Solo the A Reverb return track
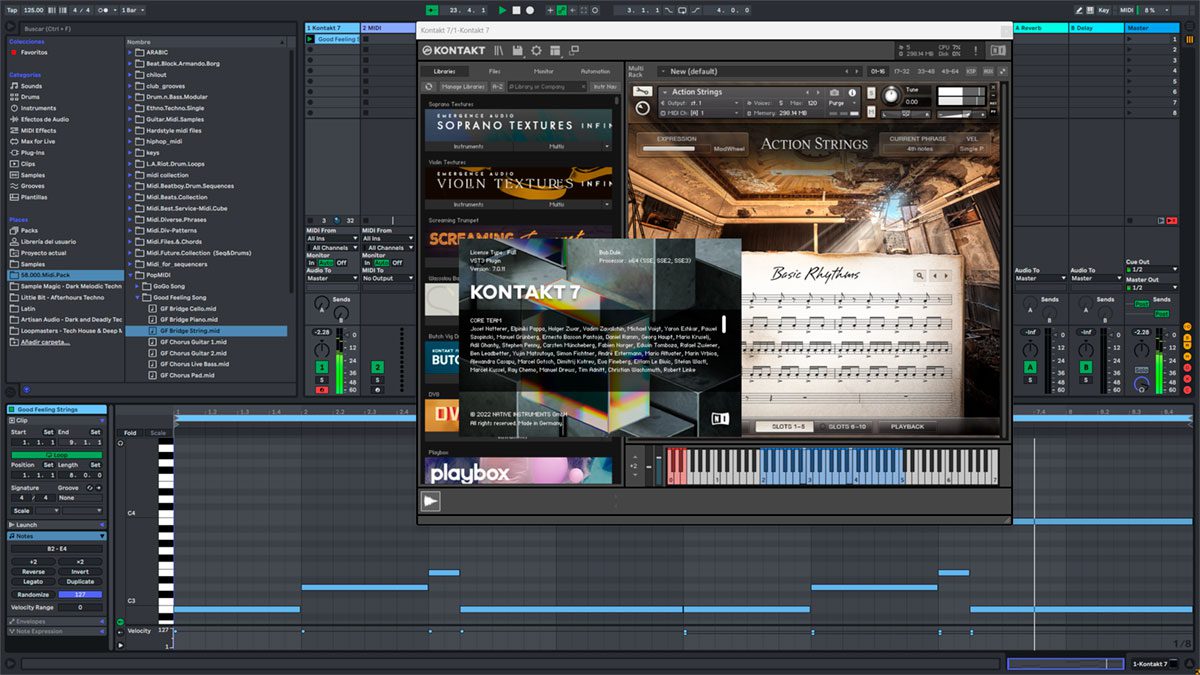Image resolution: width=1200 pixels, height=675 pixels. [x=1030, y=379]
